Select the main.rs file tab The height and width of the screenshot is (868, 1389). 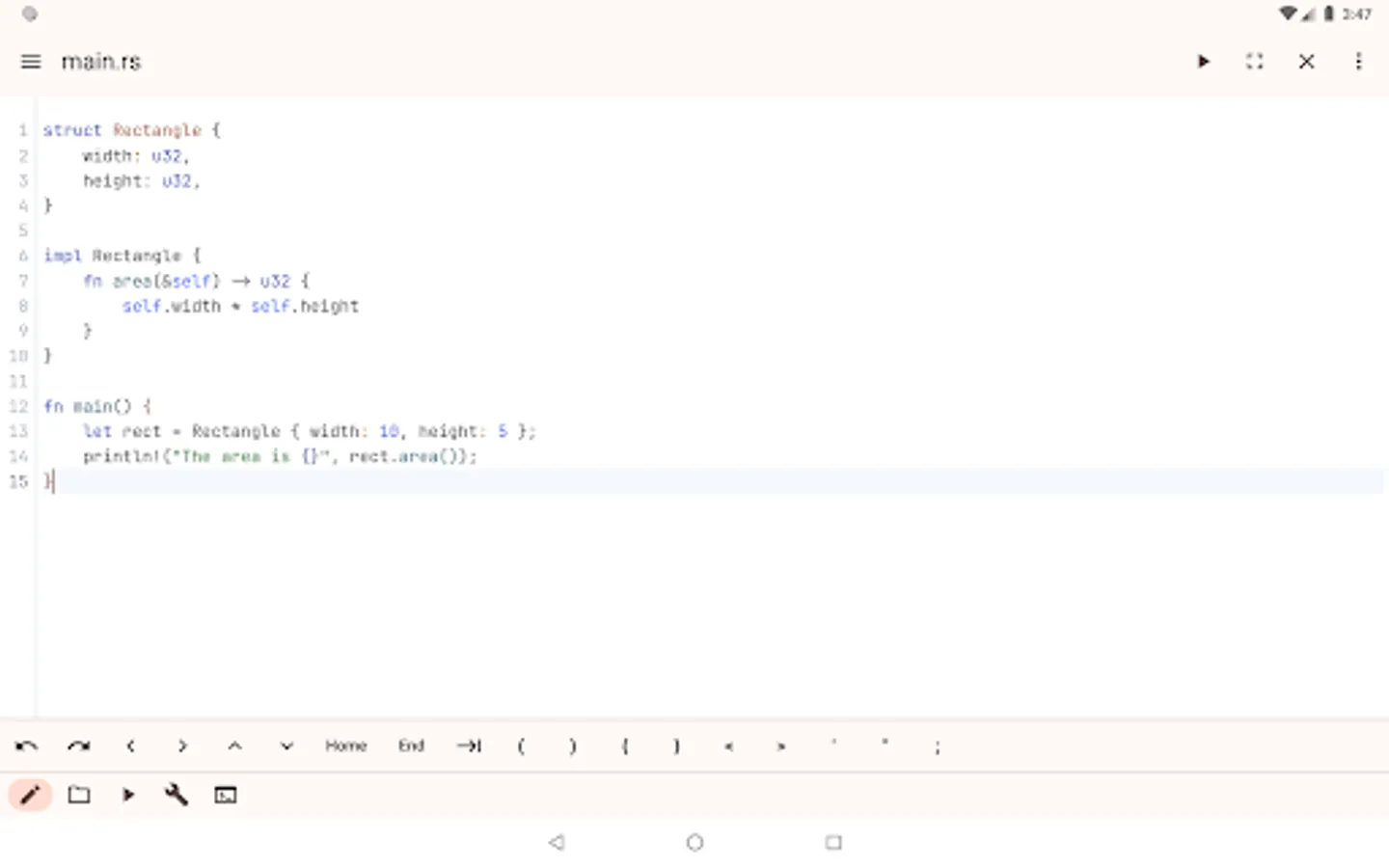tap(101, 61)
